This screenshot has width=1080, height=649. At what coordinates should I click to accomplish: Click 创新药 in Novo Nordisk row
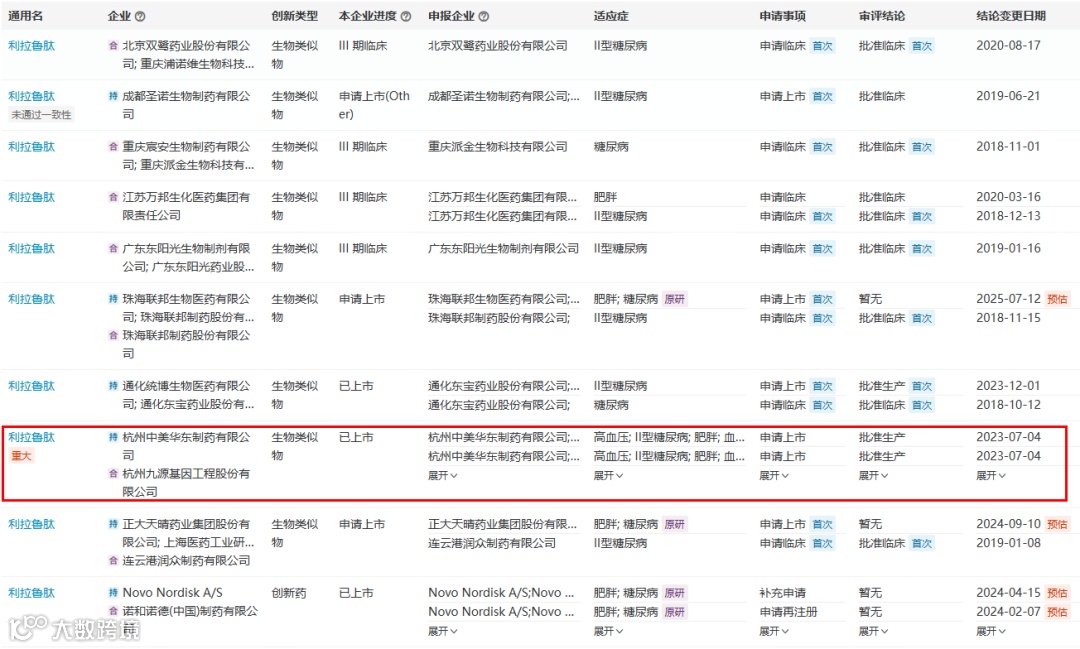tap(289, 593)
